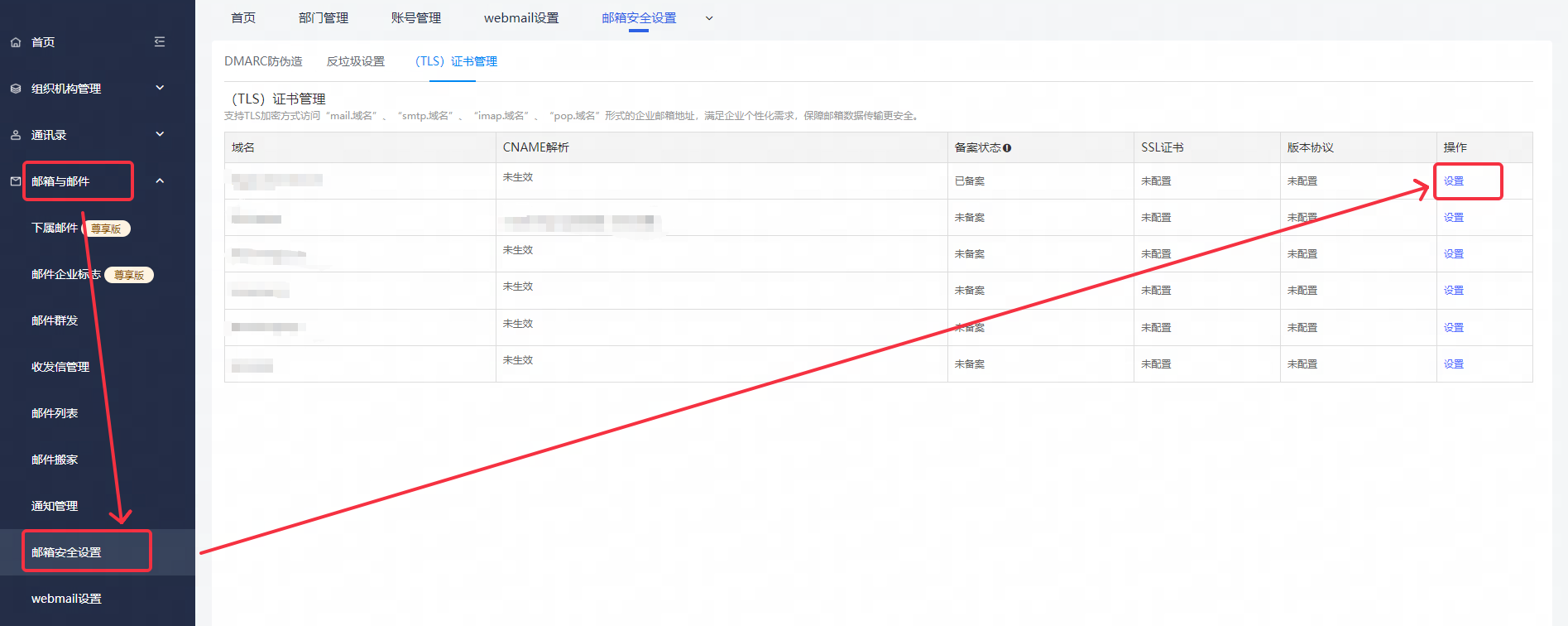Open 邮件列表 sidebar item
This screenshot has width=1568, height=626.
tap(55, 413)
